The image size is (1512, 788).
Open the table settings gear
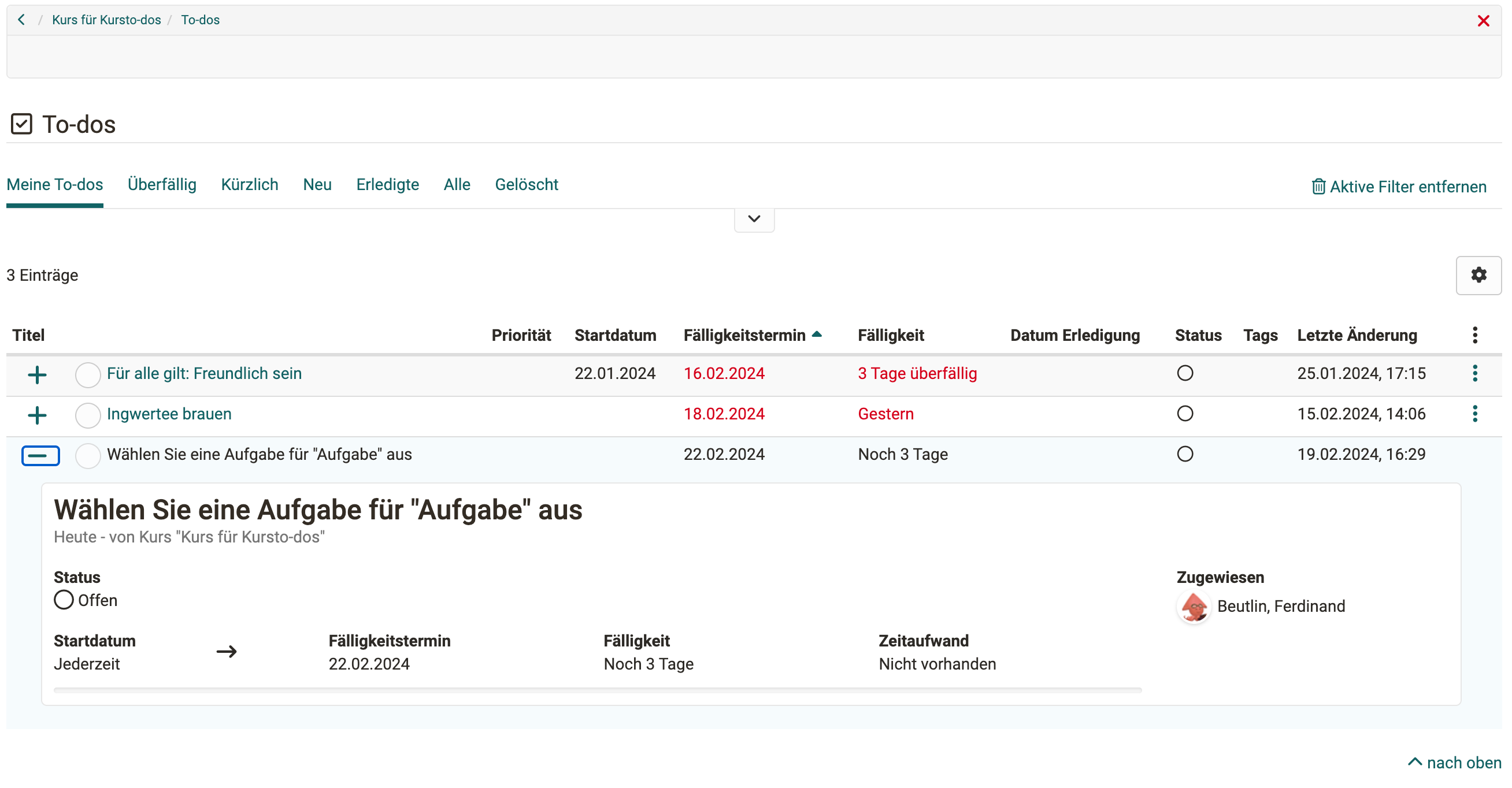click(x=1478, y=274)
